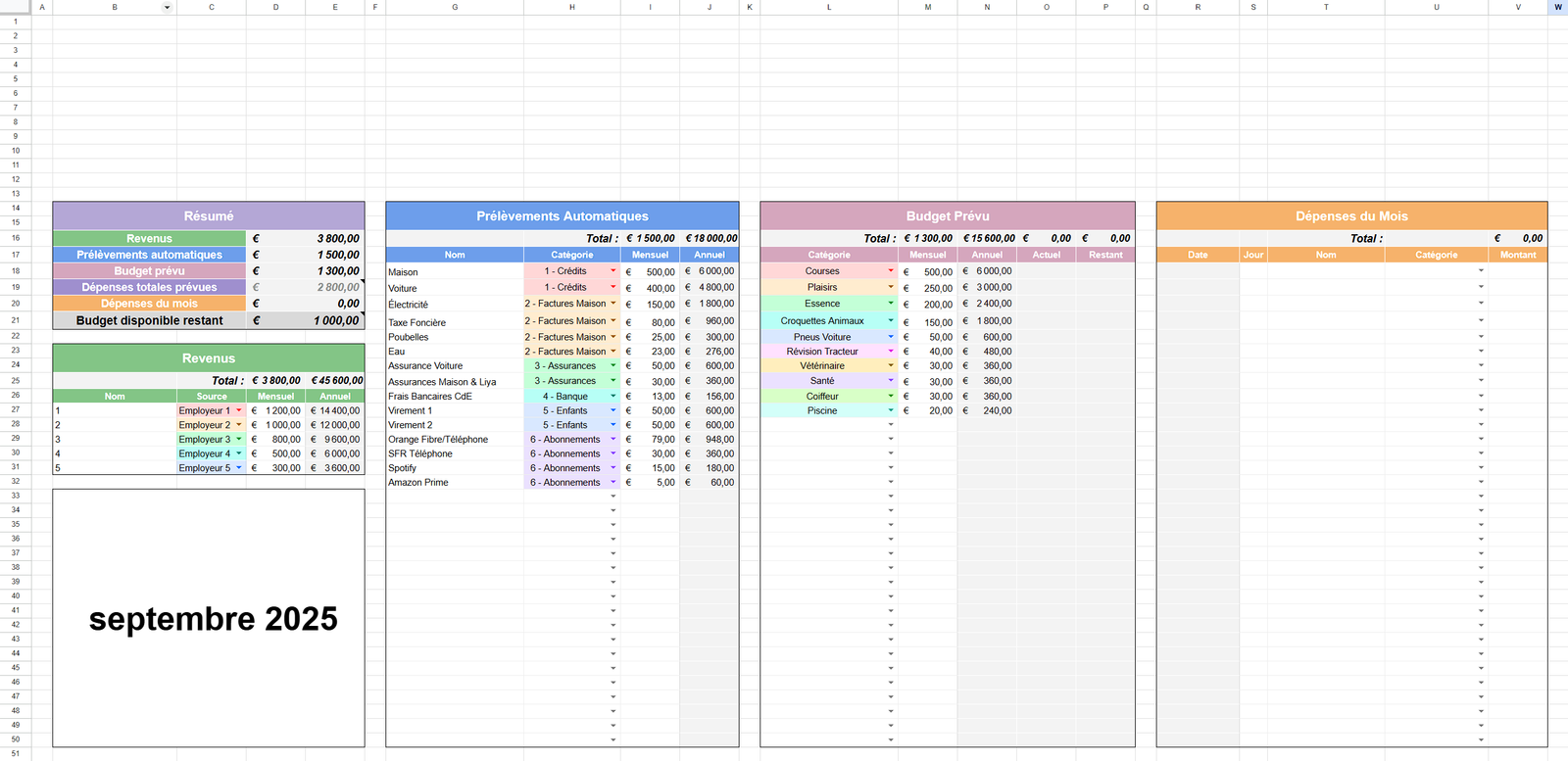The width and height of the screenshot is (1568, 761).
Task: Expand the Courses budget category dropdown
Action: tap(891, 271)
